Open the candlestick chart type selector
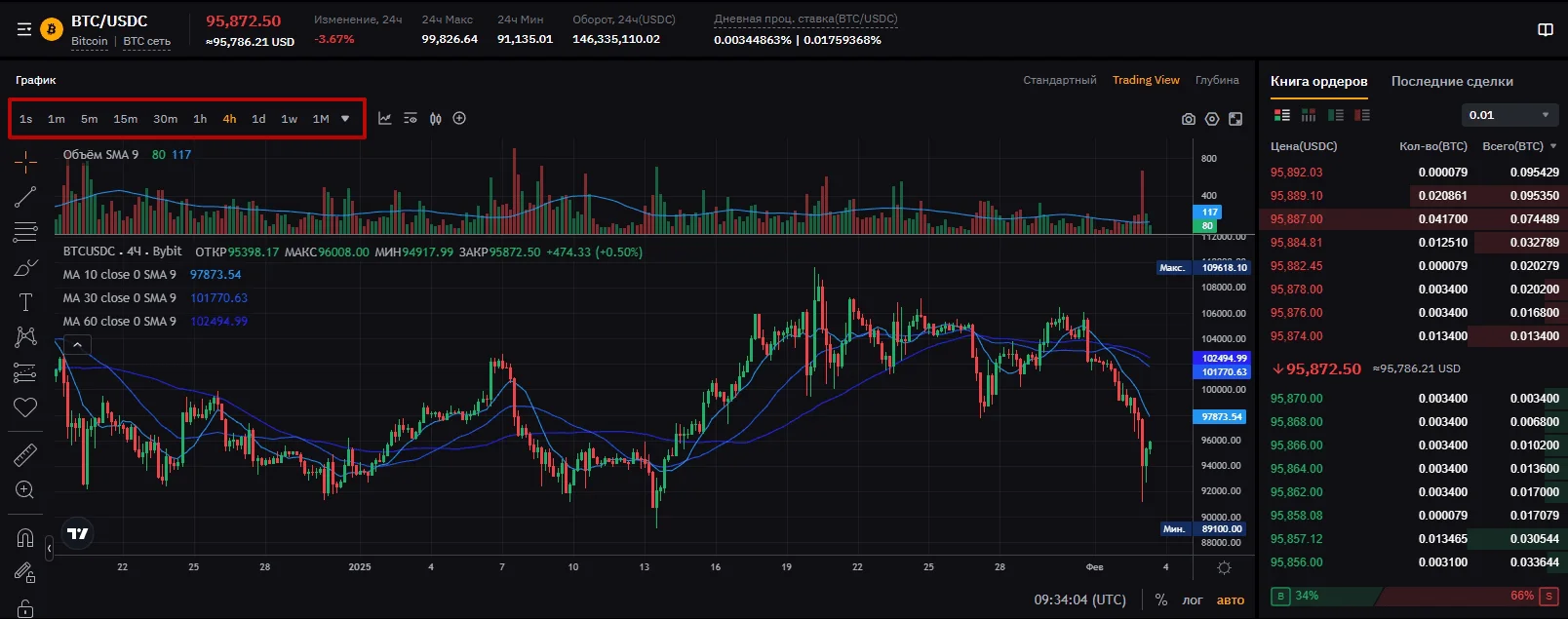Screen dimensions: 1568x619 (435, 119)
